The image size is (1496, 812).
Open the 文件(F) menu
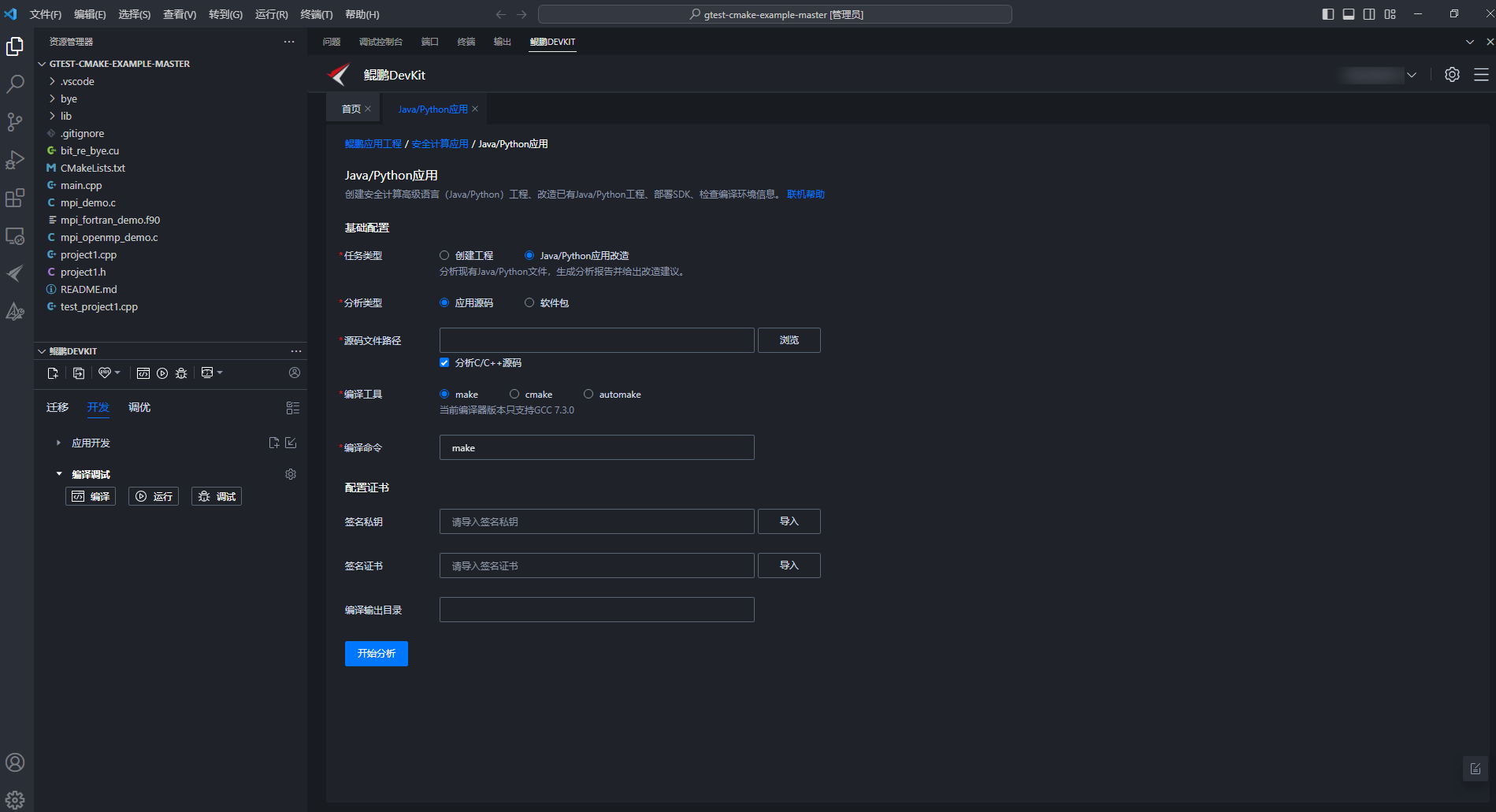click(x=46, y=14)
